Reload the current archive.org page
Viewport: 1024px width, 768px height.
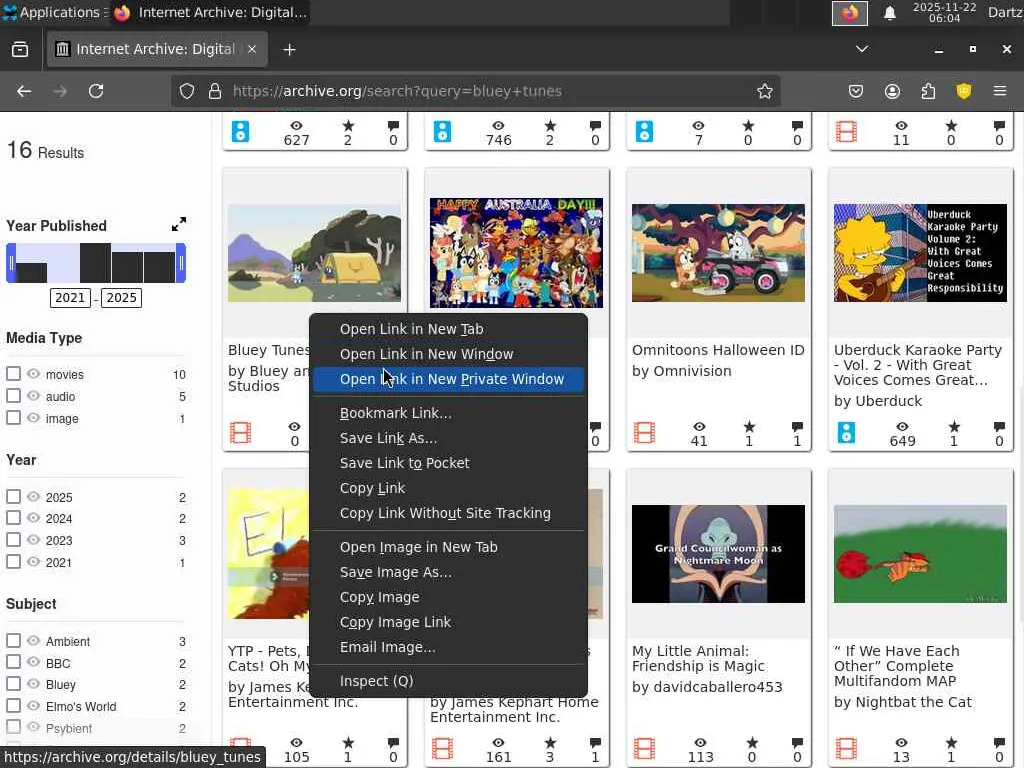click(x=96, y=91)
